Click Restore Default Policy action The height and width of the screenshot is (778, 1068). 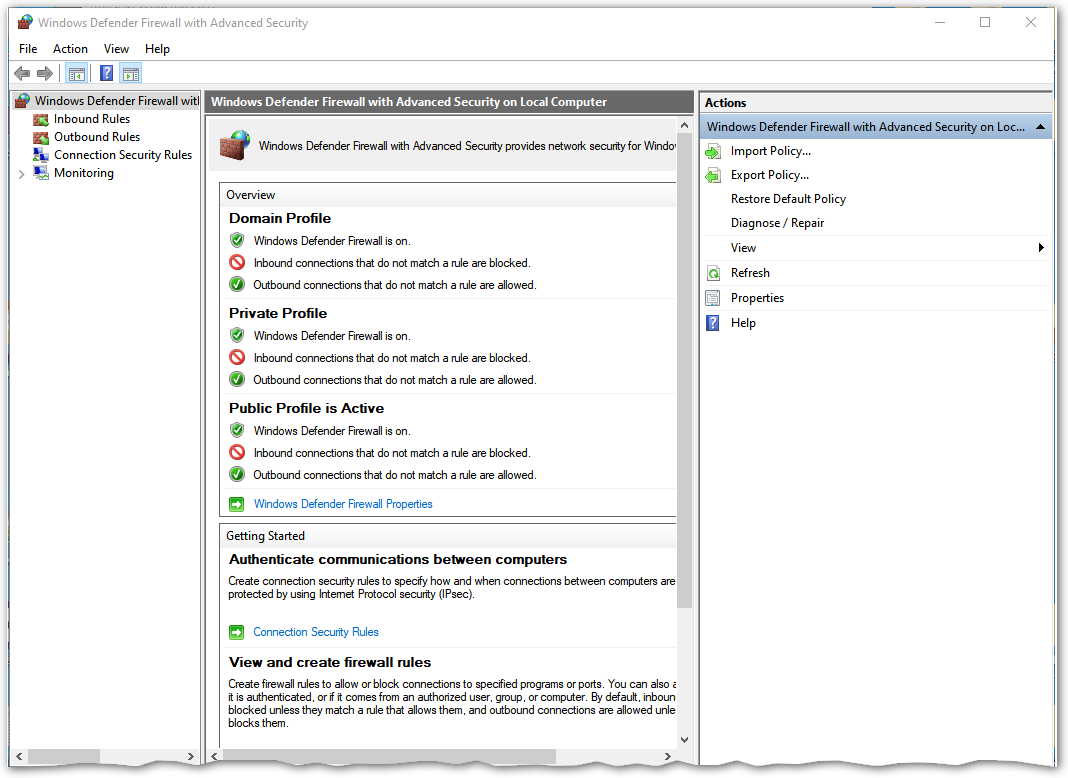pos(789,199)
